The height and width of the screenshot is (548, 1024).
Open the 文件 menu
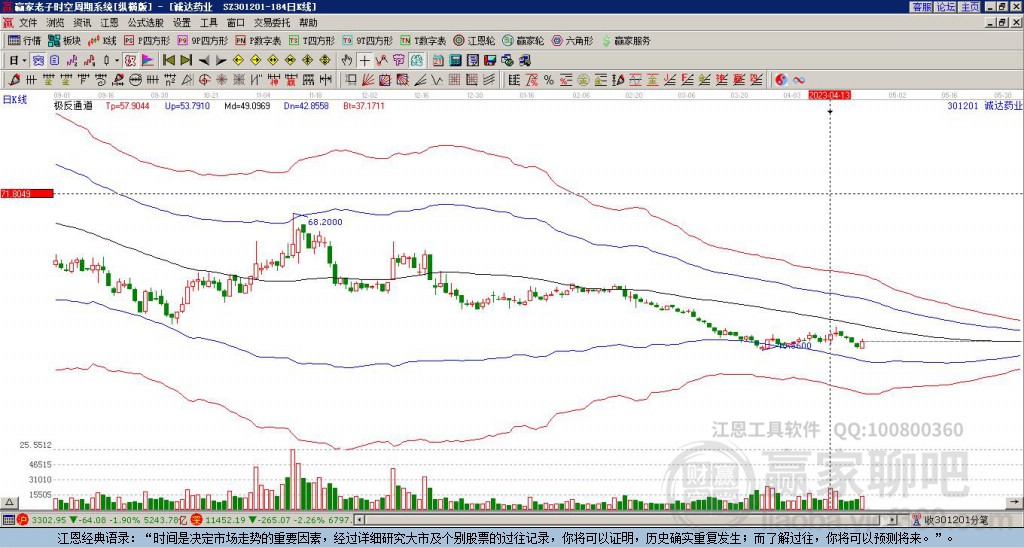point(28,23)
